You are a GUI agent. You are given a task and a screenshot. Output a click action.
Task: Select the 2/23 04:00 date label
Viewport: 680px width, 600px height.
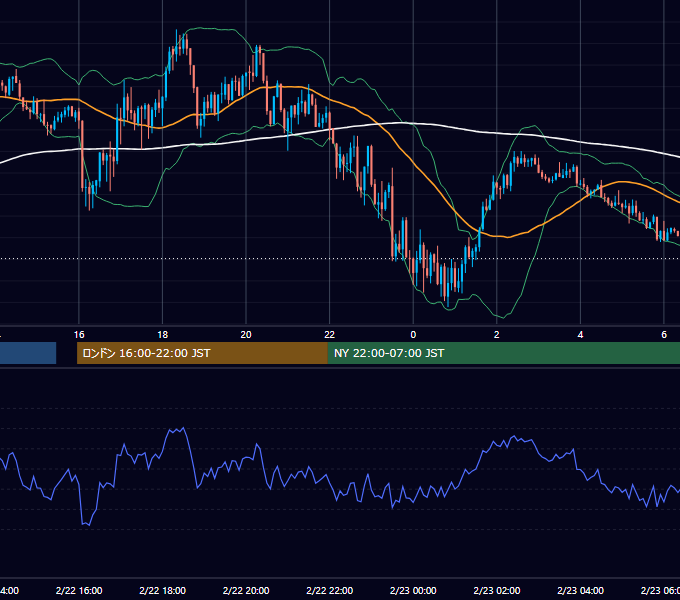580,590
